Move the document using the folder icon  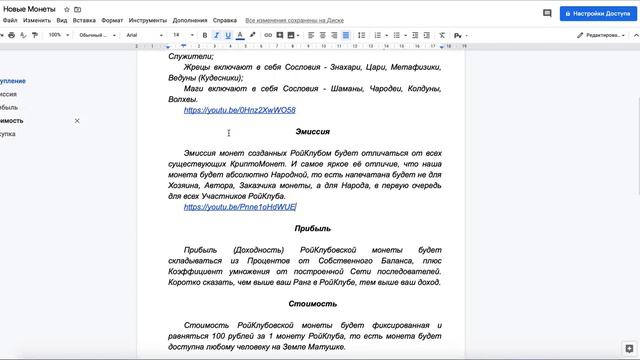pos(78,9)
